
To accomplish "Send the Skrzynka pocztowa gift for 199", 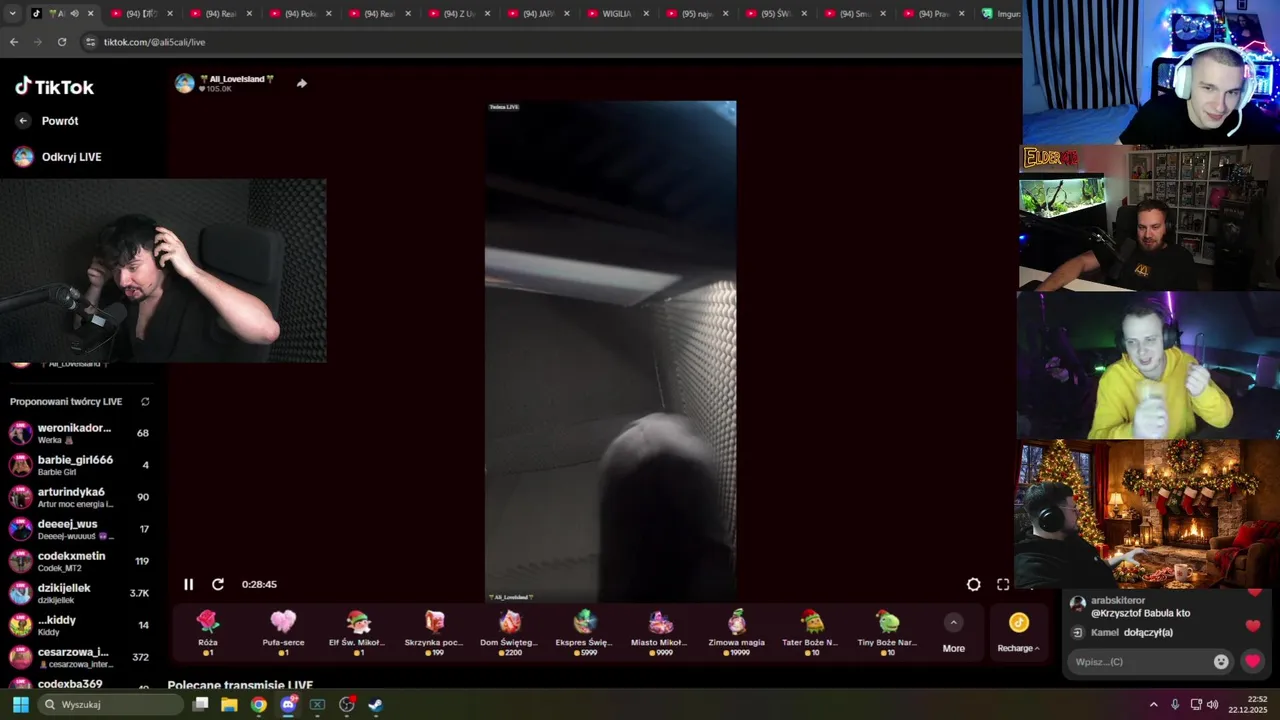I will pyautogui.click(x=434, y=632).
